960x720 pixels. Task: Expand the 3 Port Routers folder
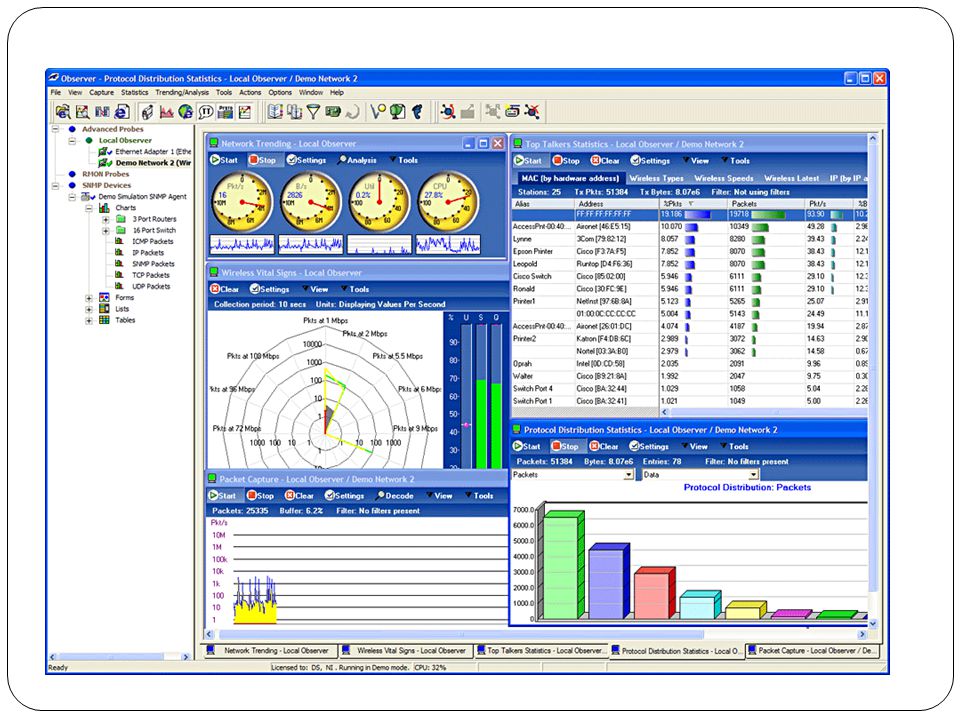point(105,219)
